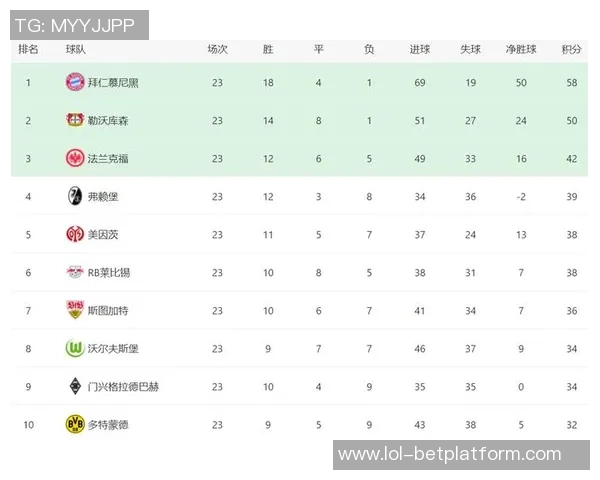The image size is (600, 480).
Task: Click the 场次 column header
Action: pos(217,49)
